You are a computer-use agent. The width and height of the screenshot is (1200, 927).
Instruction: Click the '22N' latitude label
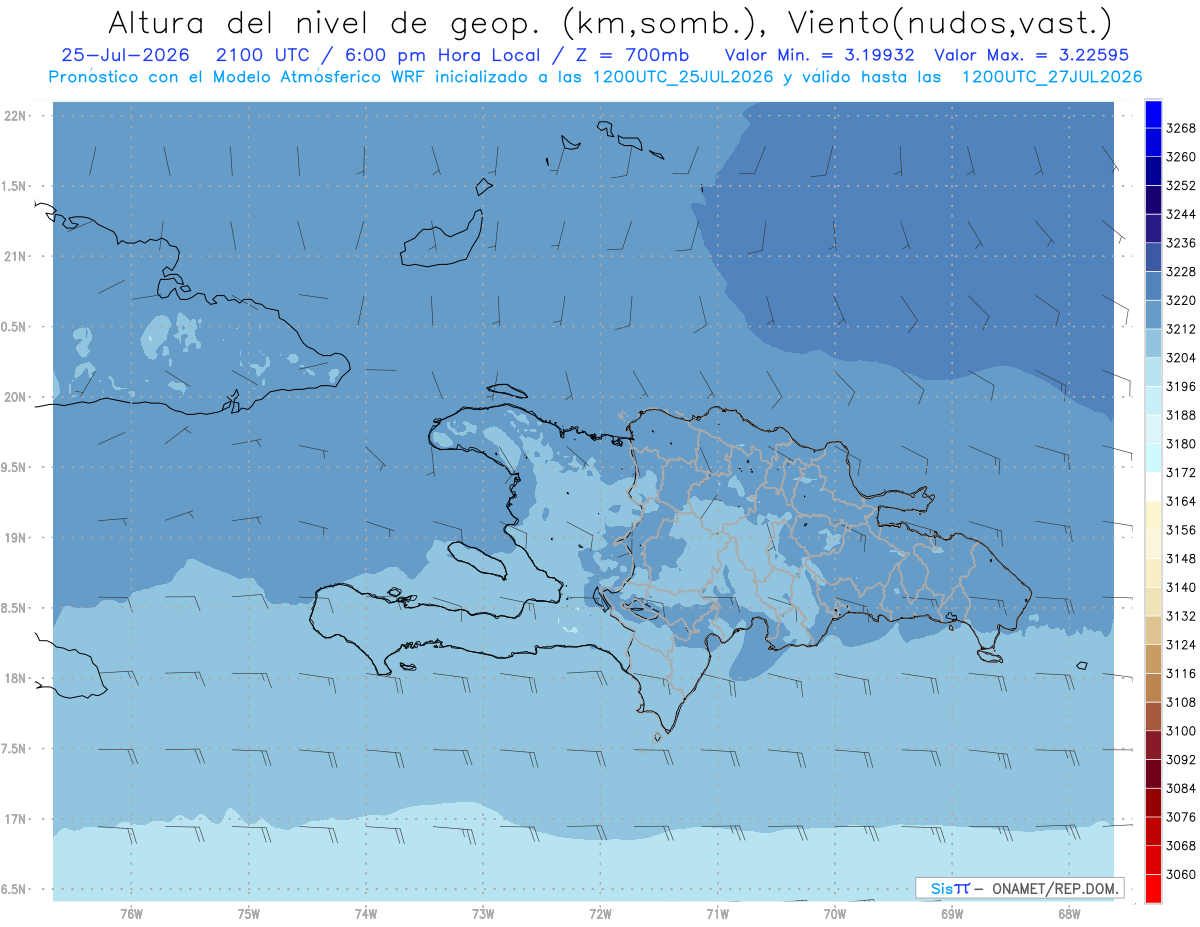17,115
